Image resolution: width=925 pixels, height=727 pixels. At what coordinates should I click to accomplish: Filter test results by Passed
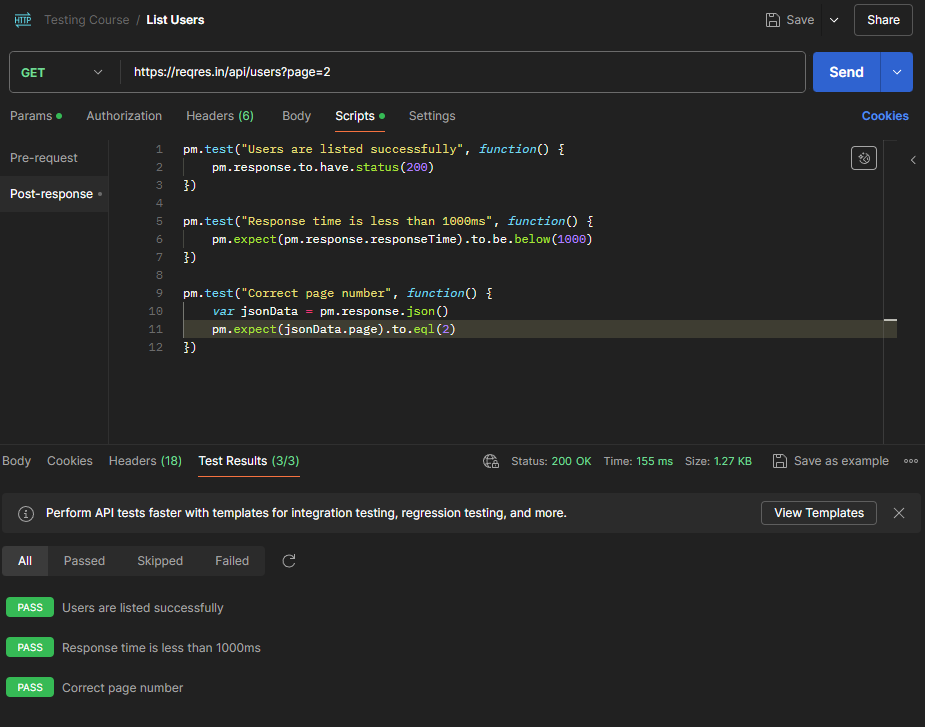(84, 561)
